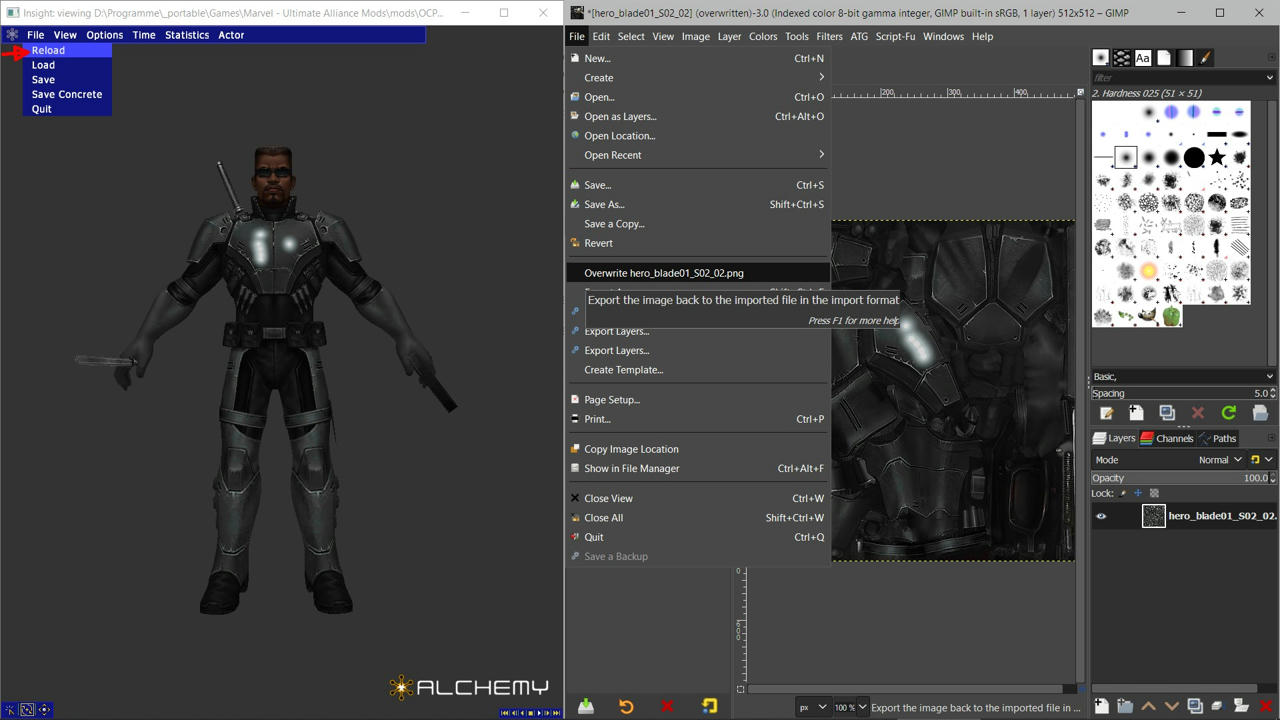Screen dimensions: 1280x720
Task: Switch to the Channels tab
Action: [1167, 438]
